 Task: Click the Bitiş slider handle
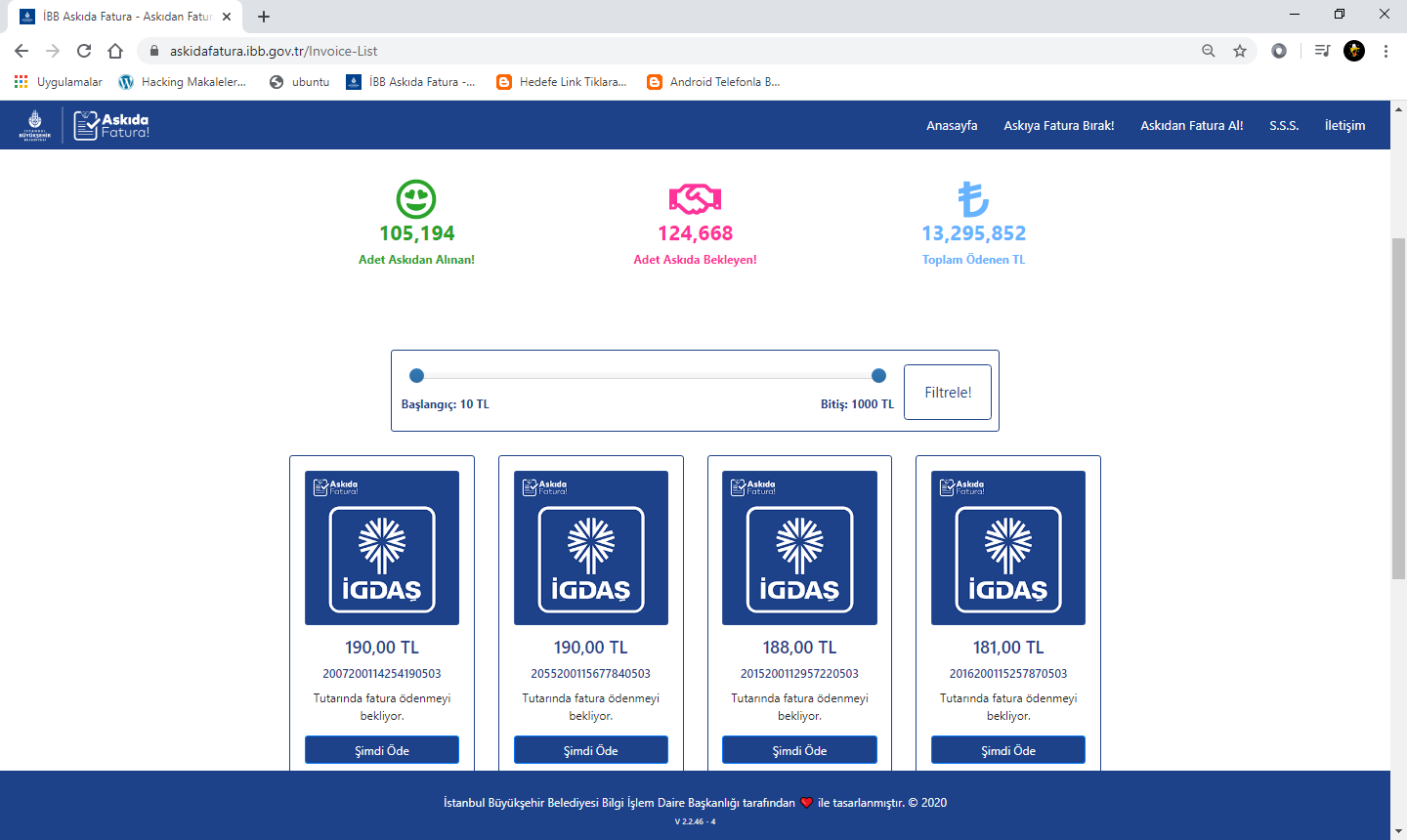click(878, 375)
